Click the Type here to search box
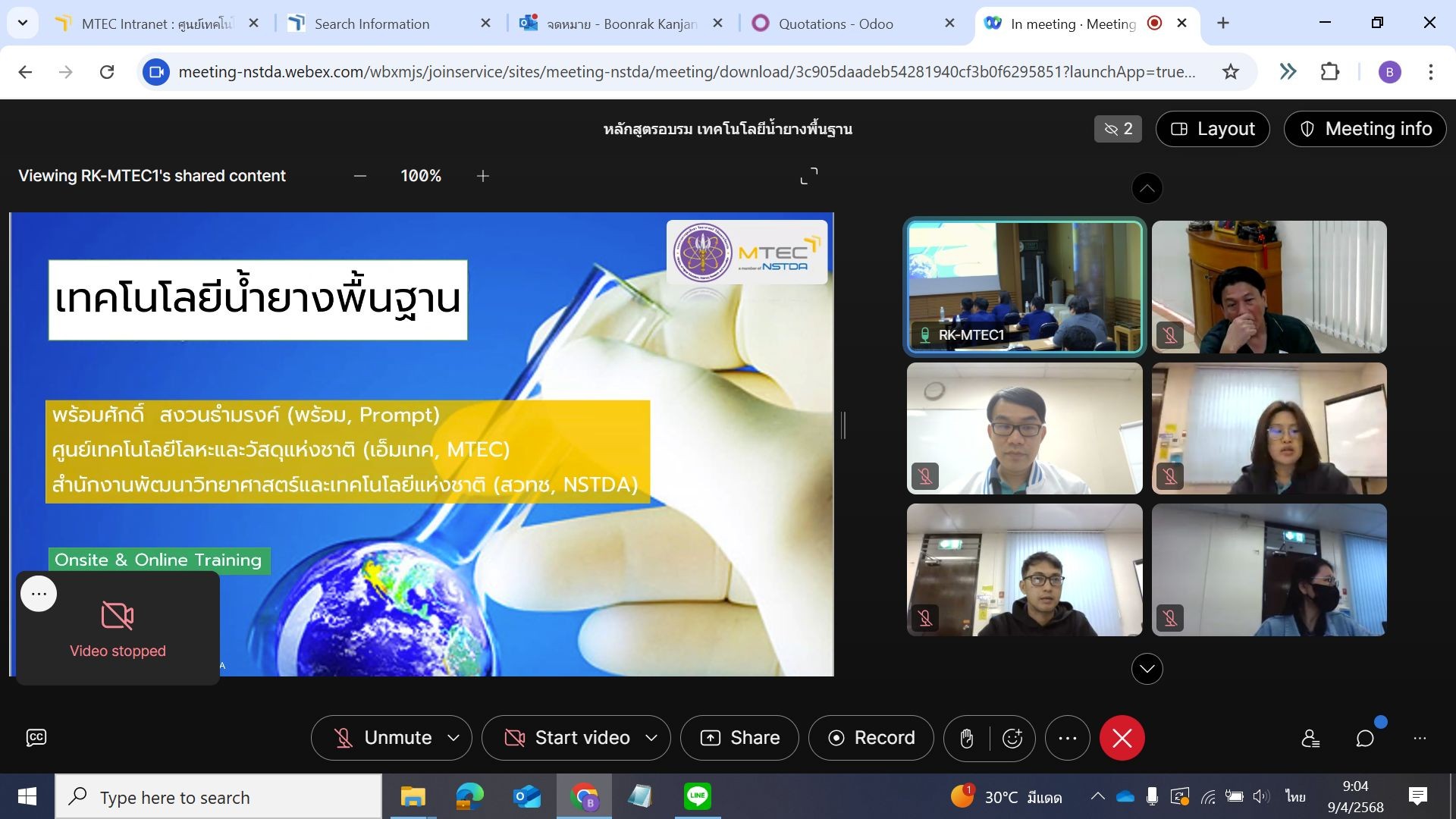 click(218, 797)
